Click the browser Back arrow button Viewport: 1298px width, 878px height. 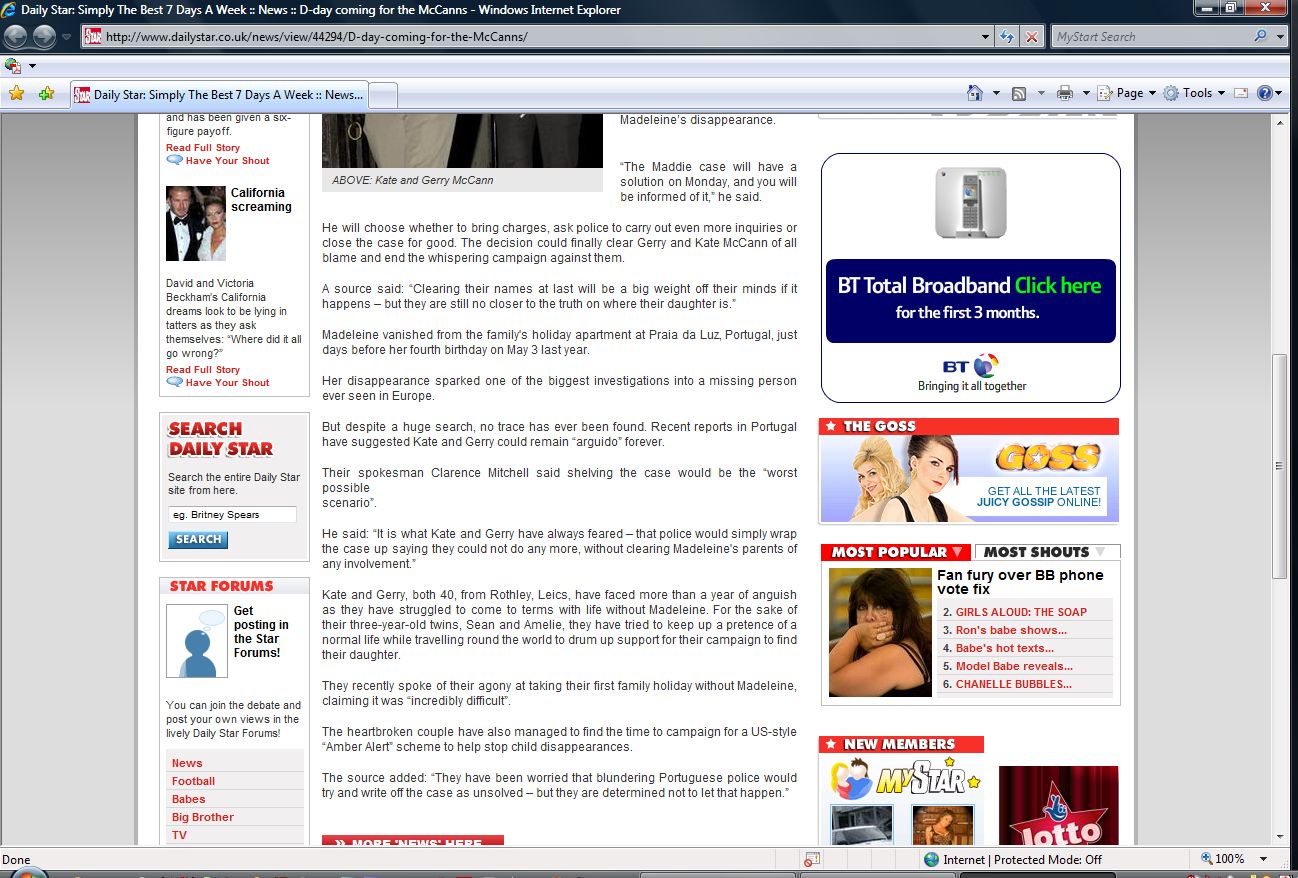tap(15, 37)
